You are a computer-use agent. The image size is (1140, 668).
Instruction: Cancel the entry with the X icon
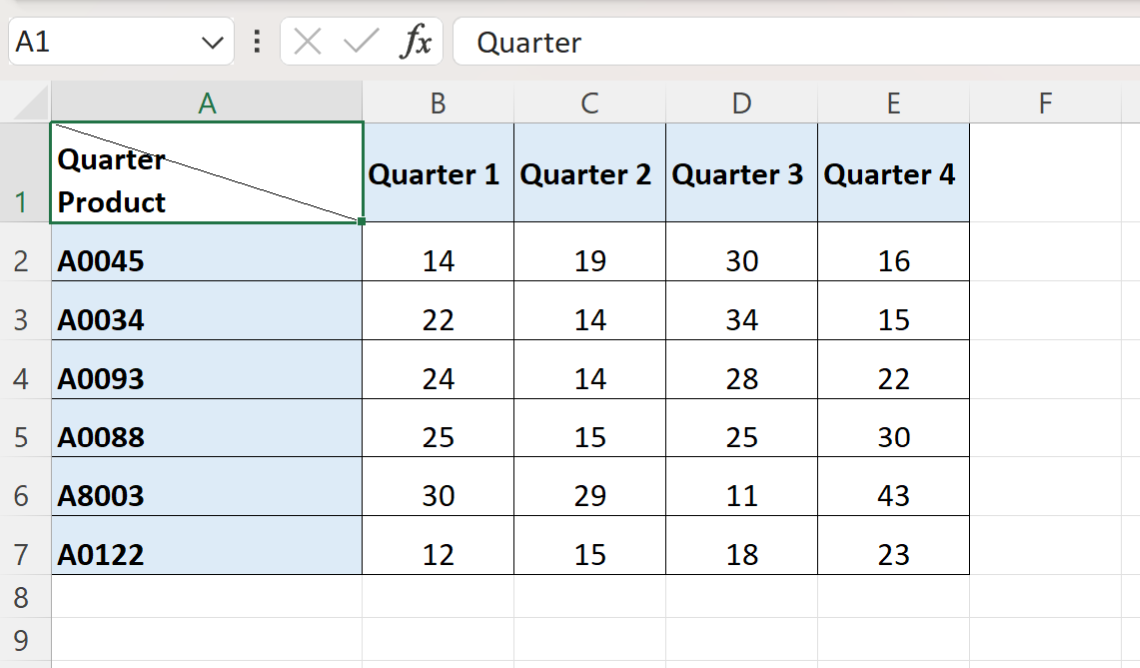click(x=308, y=41)
